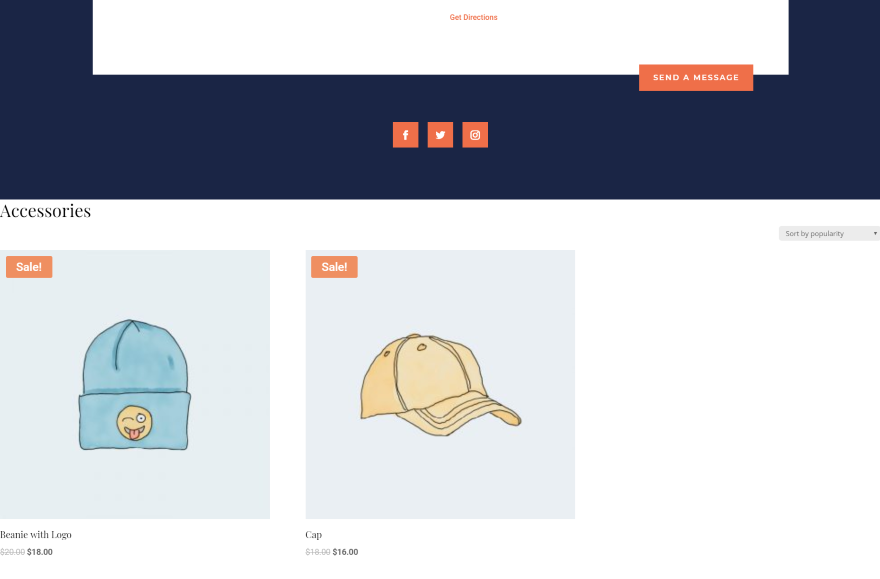Open the yellow cap product image
Viewport: 880px width, 579px height.
tap(440, 384)
